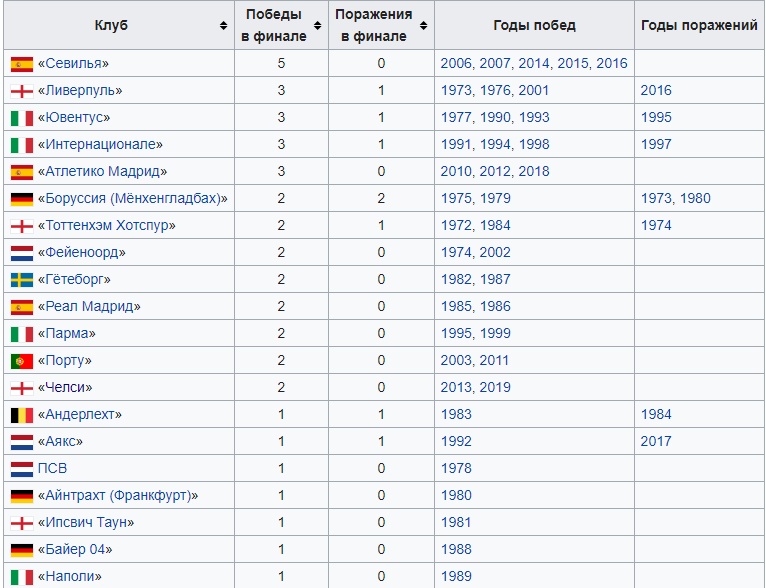Open year 2019 in Челси's wins
The height and width of the screenshot is (588, 766).
tap(495, 387)
